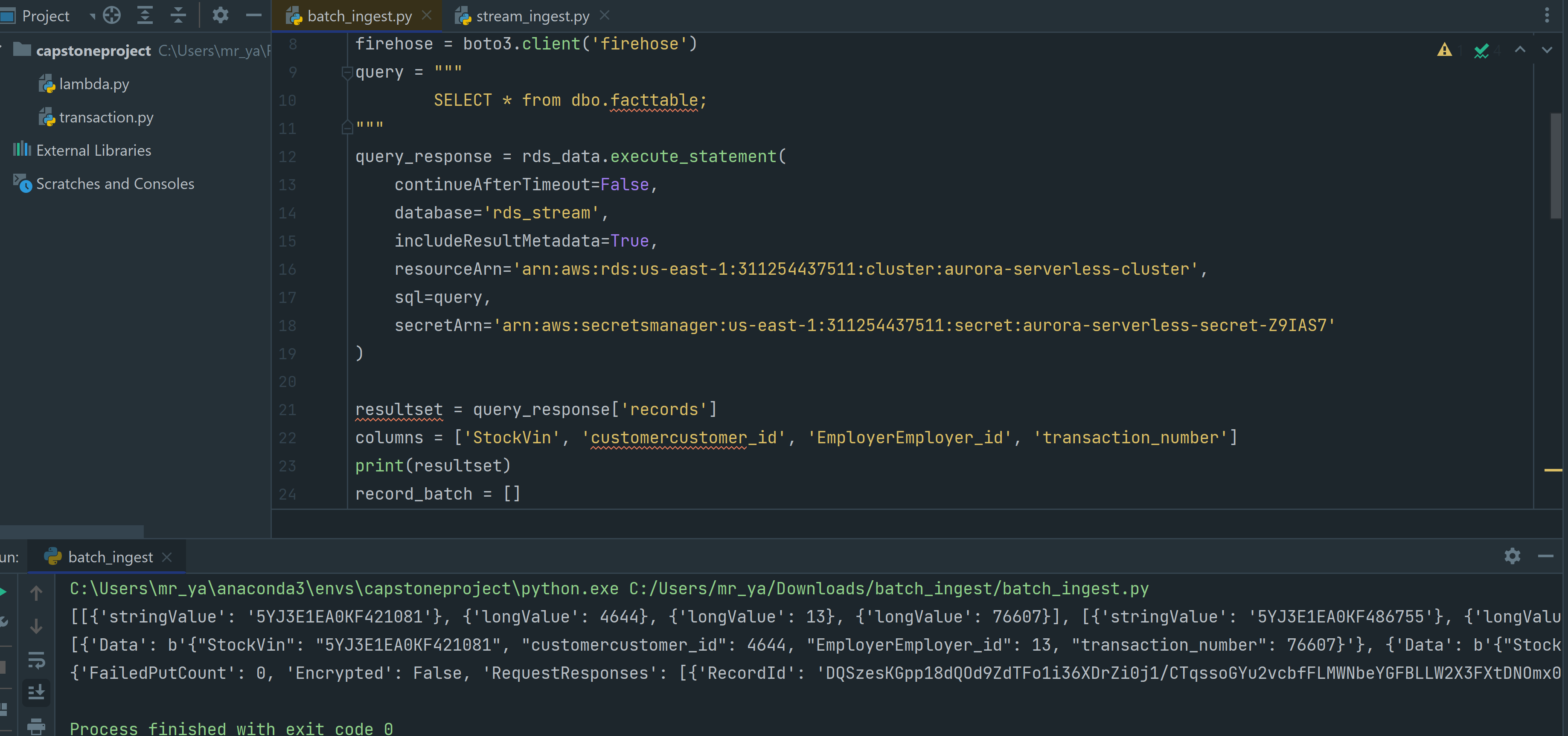Image resolution: width=1568 pixels, height=736 pixels.
Task: Click the green inspections checkmark widget
Action: pos(1481,51)
